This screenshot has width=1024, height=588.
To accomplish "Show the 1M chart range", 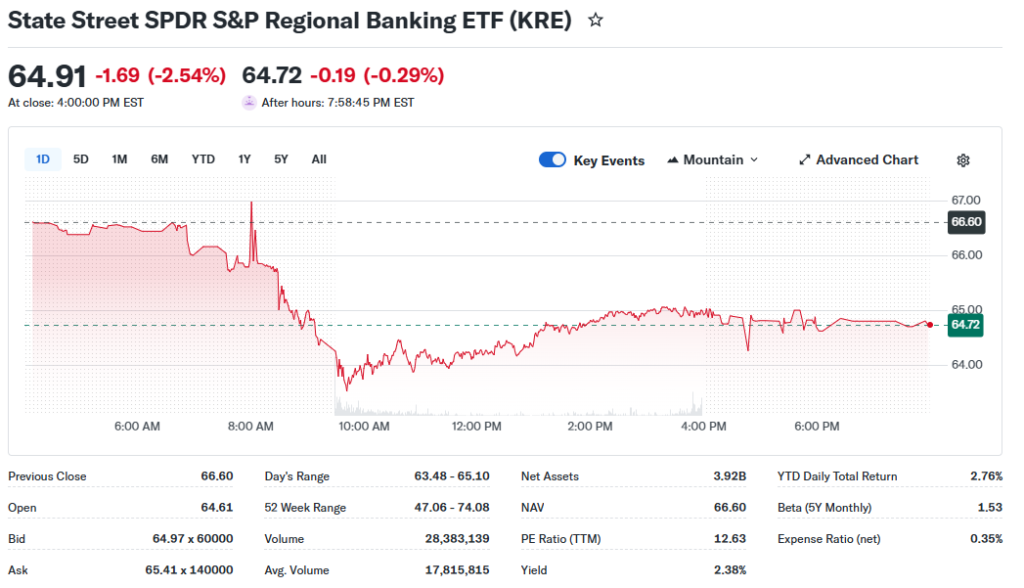I will coord(119,159).
